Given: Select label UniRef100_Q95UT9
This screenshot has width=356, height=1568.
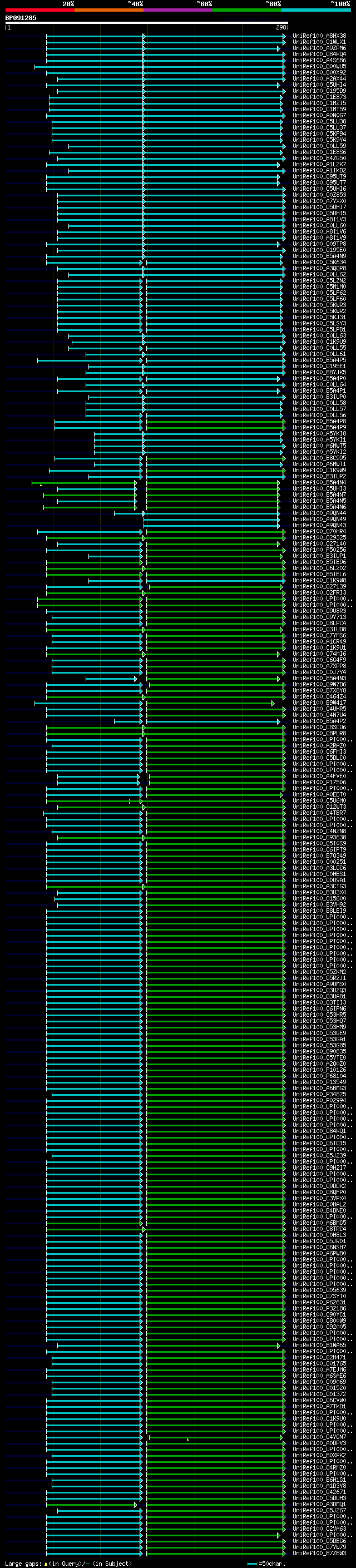Looking at the screenshot, I should pos(319,176).
